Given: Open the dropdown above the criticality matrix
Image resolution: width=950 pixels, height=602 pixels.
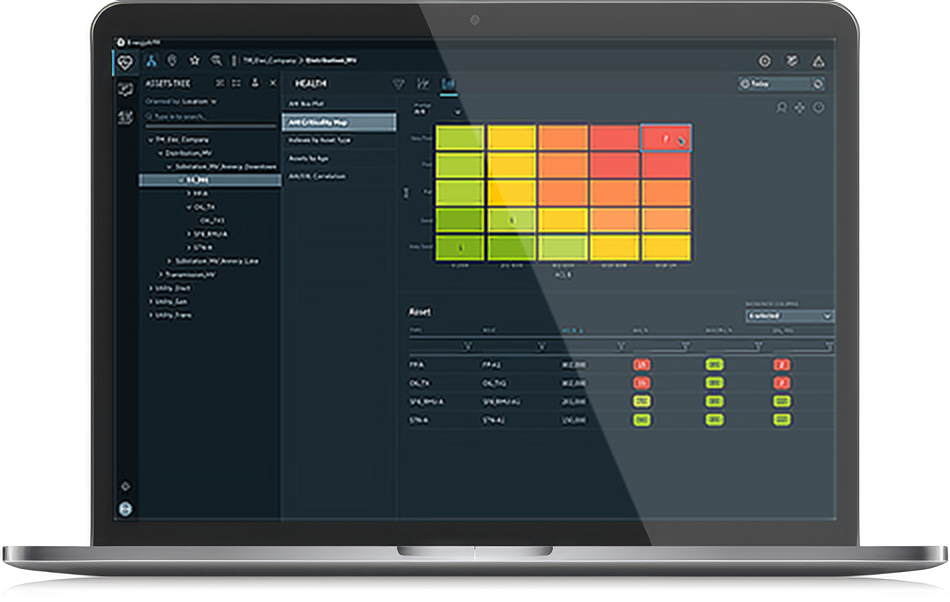Looking at the screenshot, I should coord(437,111).
